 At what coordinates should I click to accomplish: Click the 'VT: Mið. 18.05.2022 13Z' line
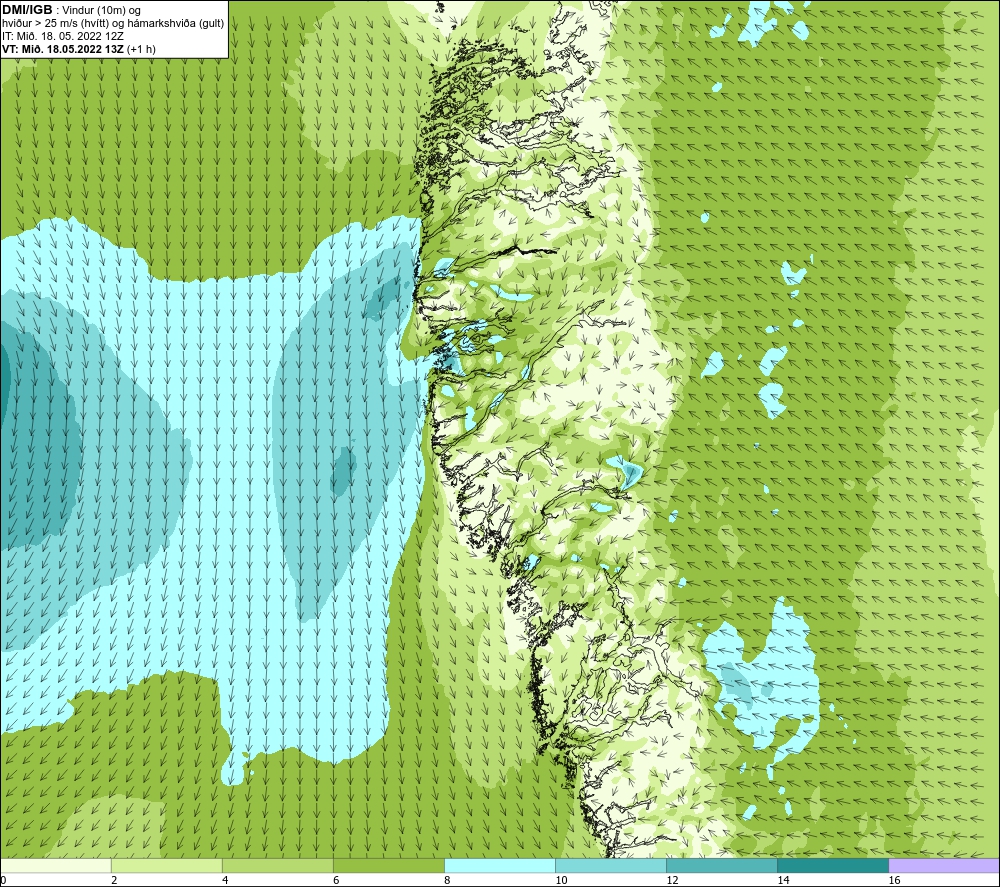pos(78,49)
